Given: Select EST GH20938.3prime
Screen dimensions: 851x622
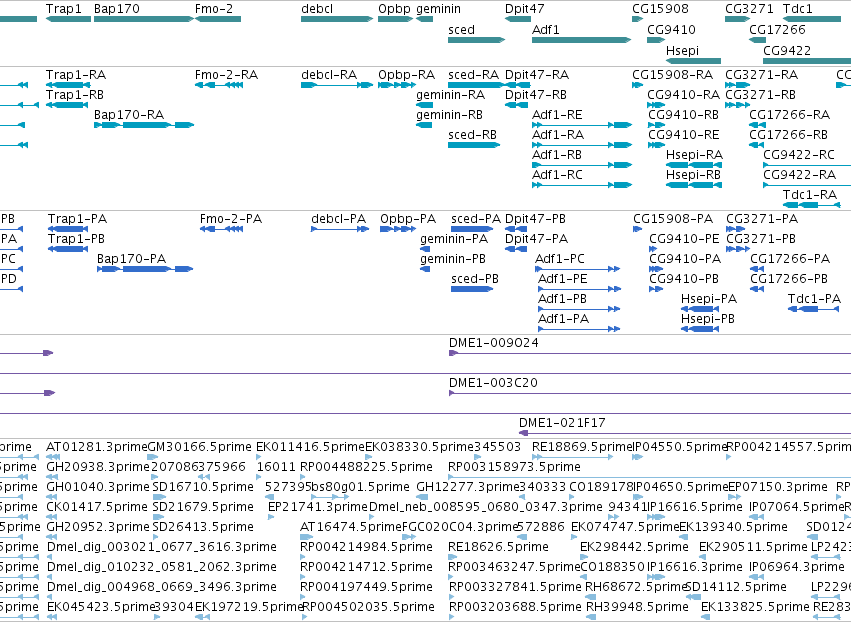Looking at the screenshot, I should [x=98, y=467].
